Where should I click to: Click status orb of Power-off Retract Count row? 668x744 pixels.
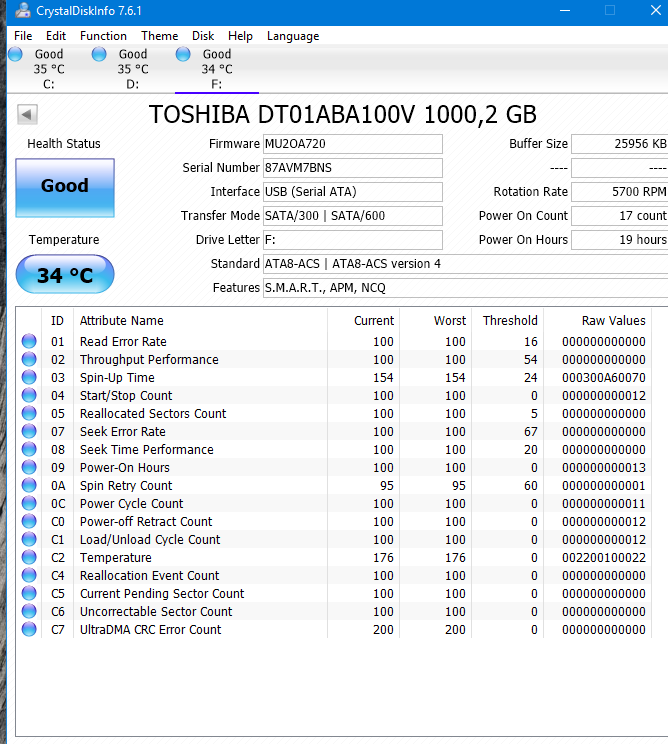tap(29, 521)
